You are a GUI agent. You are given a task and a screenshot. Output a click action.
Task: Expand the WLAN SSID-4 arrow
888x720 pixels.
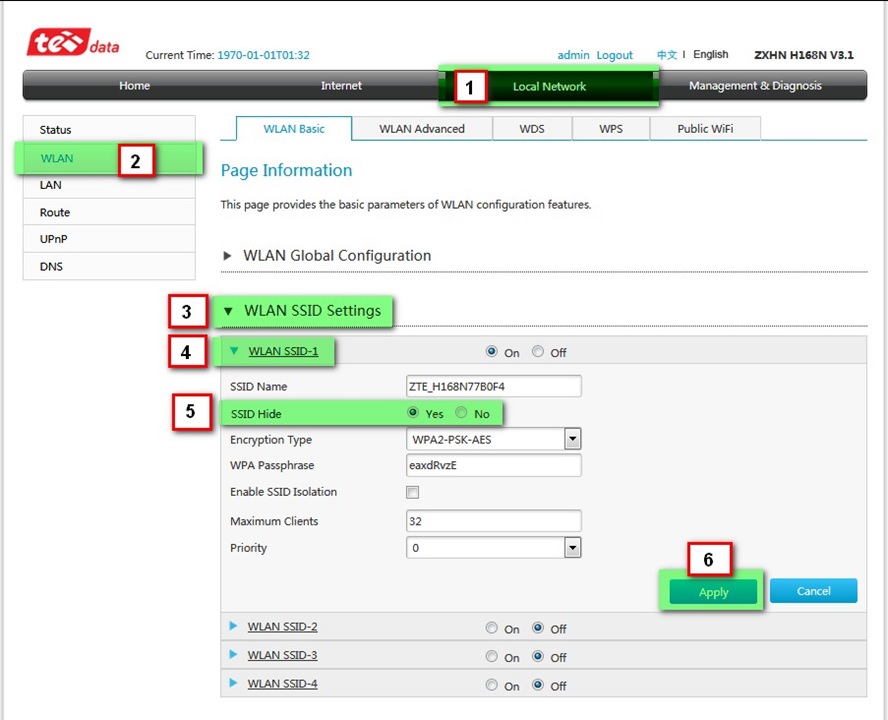(234, 683)
